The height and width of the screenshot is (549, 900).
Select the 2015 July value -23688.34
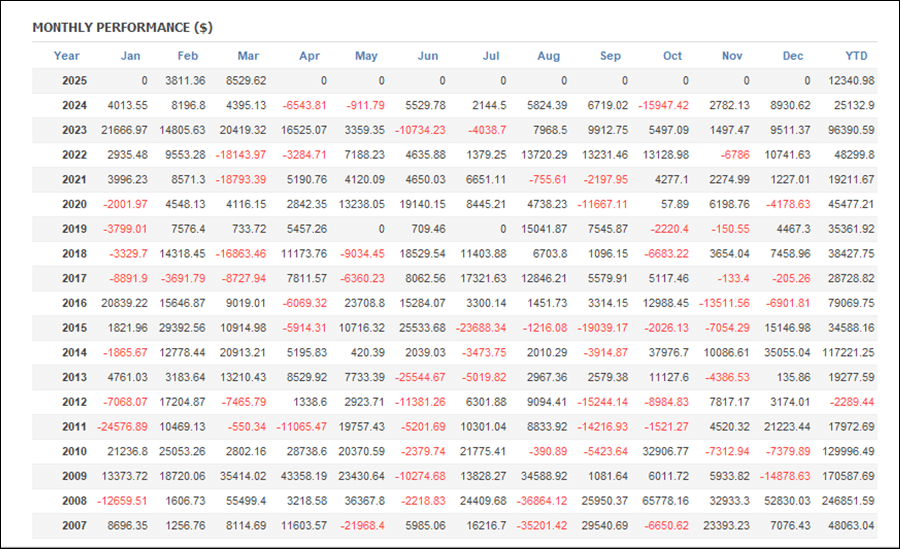pos(481,328)
